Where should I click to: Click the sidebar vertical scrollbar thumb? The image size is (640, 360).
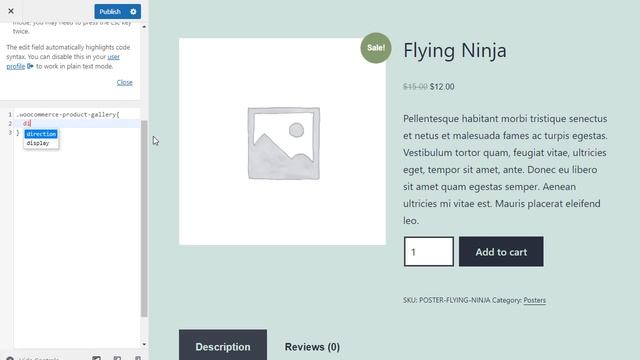point(144,218)
